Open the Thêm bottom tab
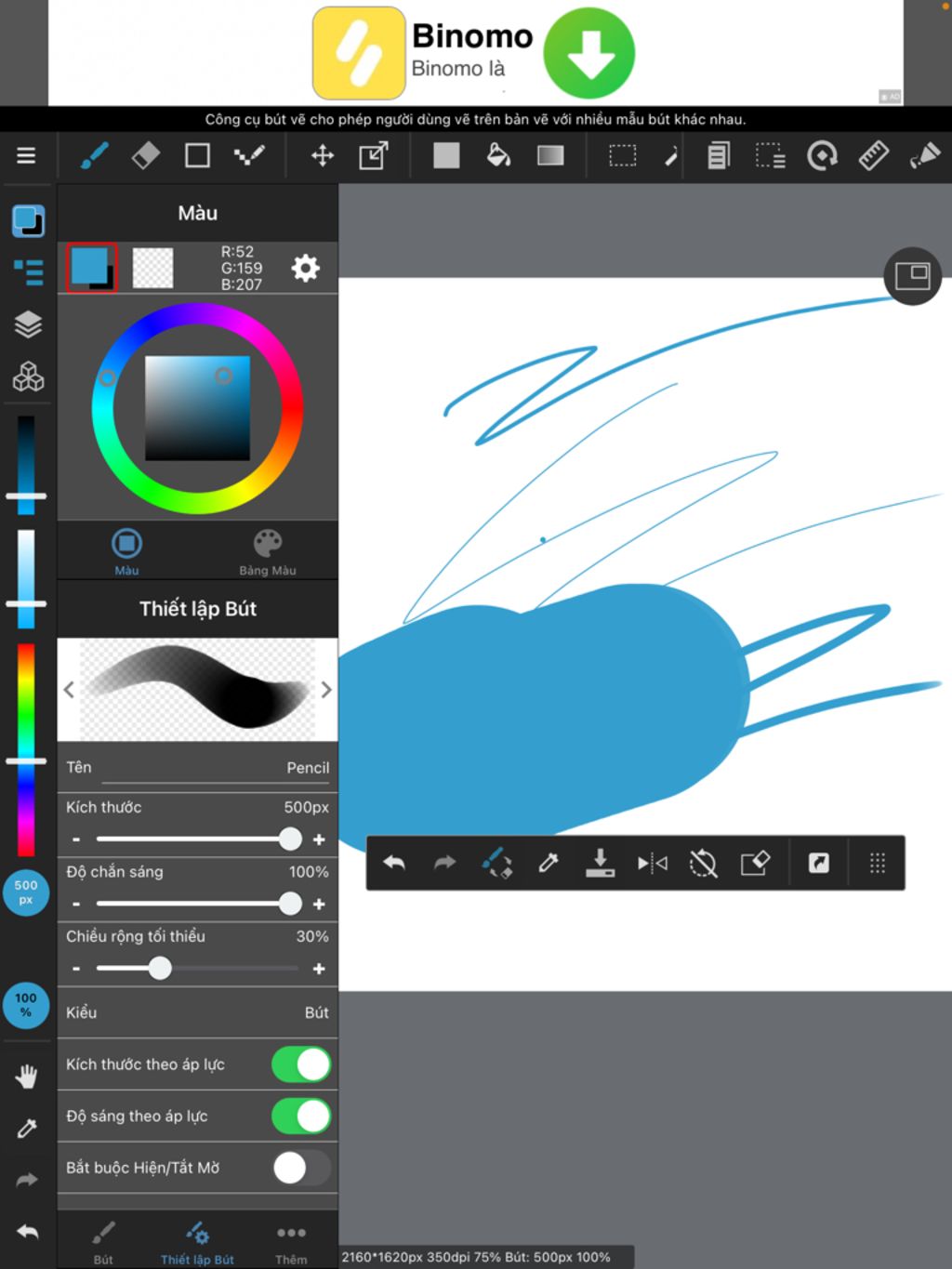Screen dimensions: 952x1269 point(291,1242)
